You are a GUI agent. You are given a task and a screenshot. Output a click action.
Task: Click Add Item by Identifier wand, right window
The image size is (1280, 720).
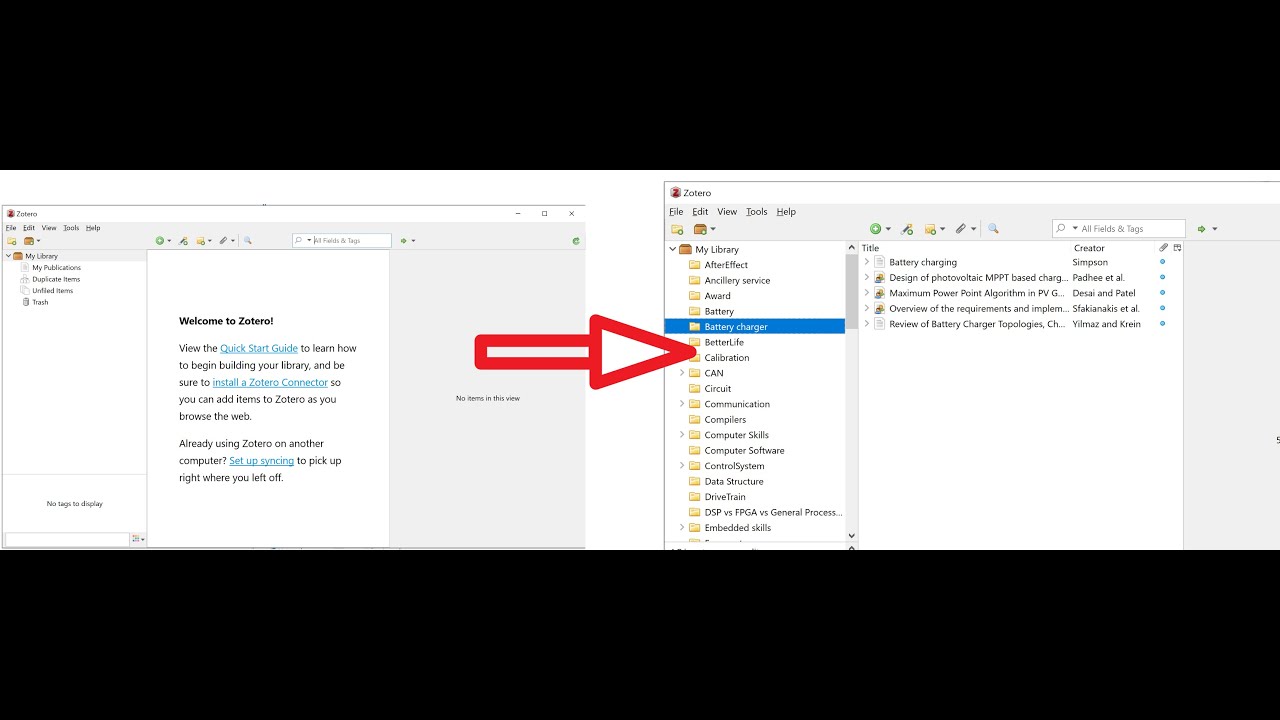pyautogui.click(x=907, y=229)
